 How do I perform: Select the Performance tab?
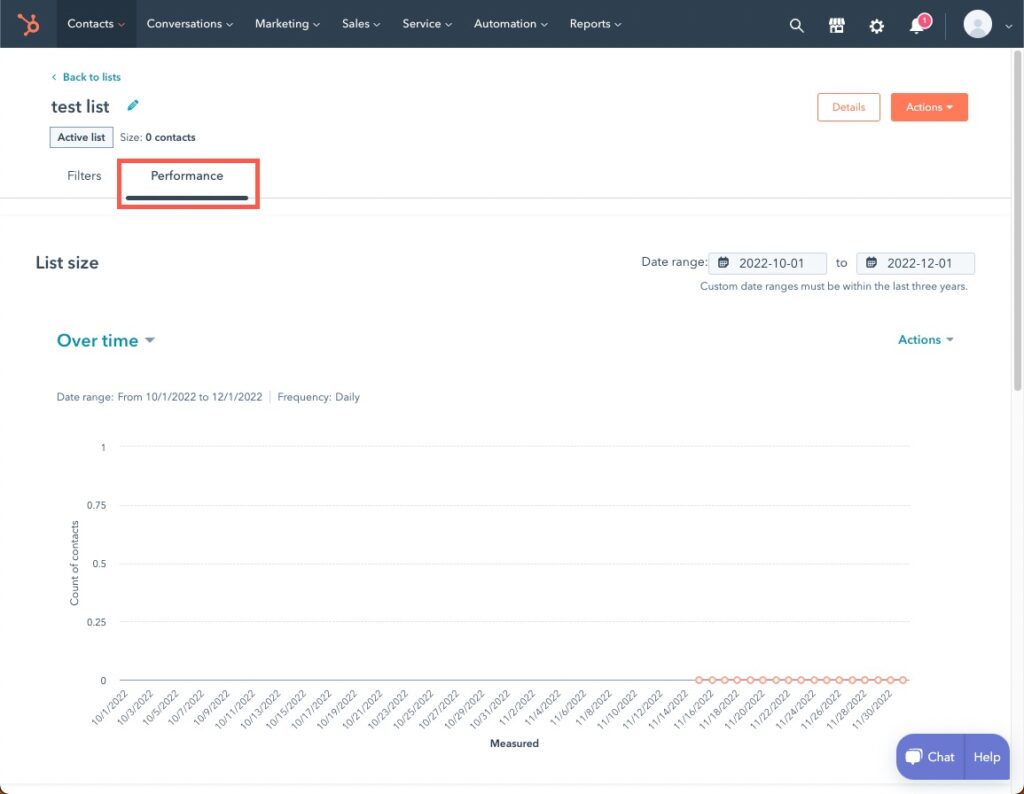tap(186, 175)
